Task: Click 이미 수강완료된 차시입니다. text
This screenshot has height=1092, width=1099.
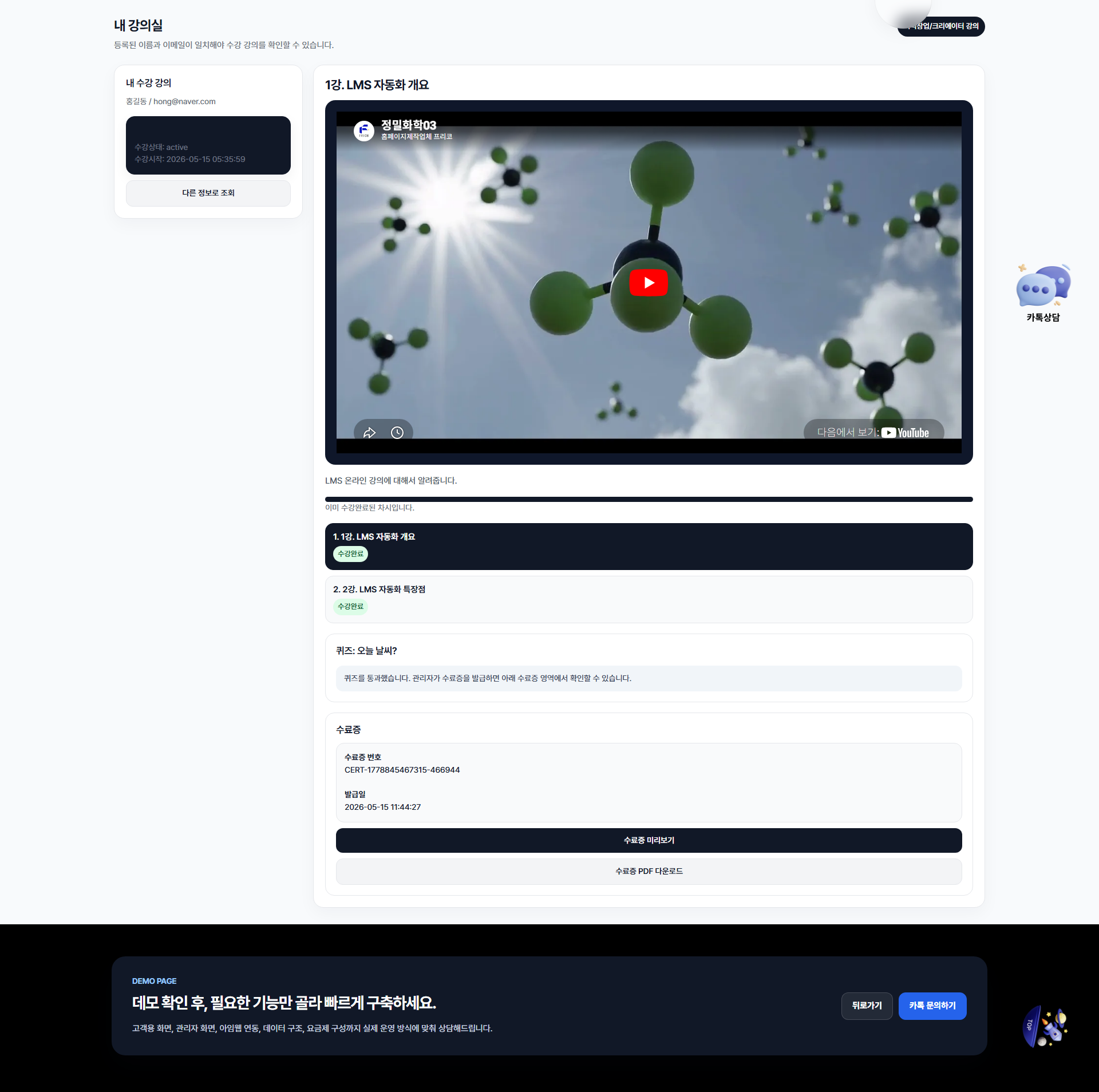Action: click(x=370, y=508)
